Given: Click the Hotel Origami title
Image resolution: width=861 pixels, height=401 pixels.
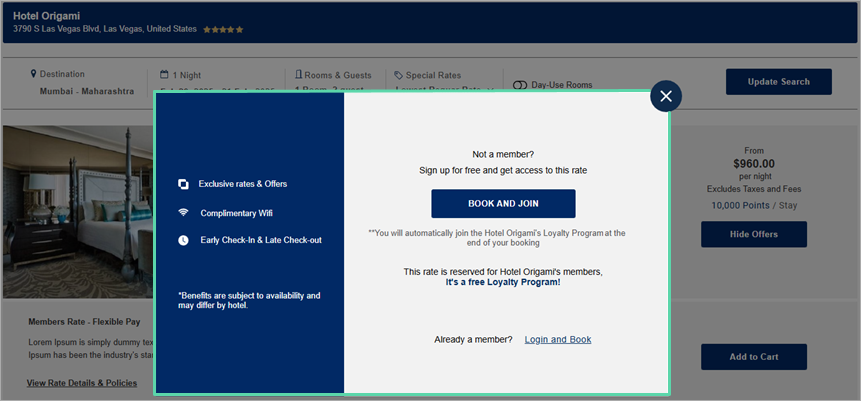Looking at the screenshot, I should coord(47,16).
